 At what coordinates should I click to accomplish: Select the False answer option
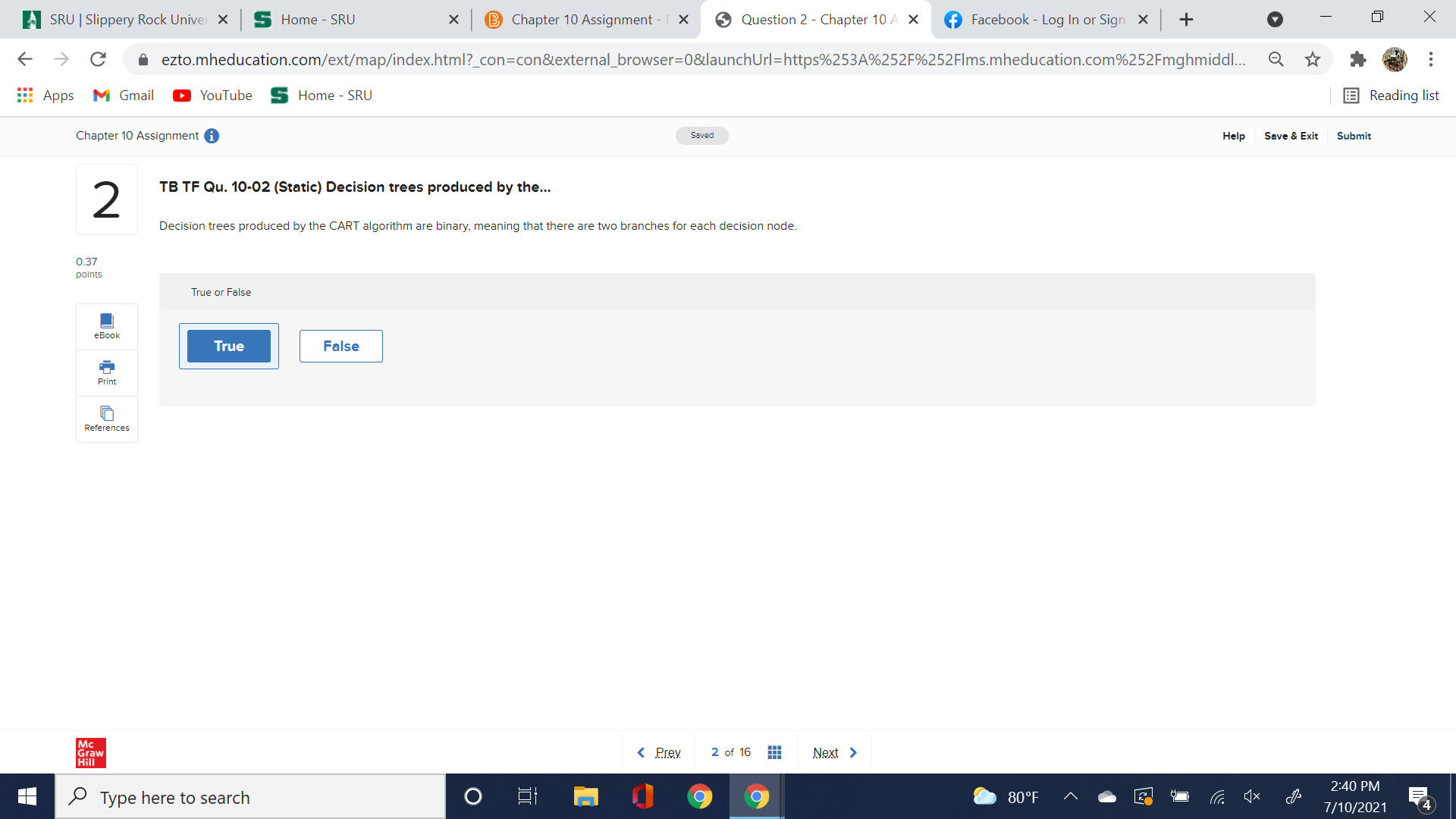[340, 346]
